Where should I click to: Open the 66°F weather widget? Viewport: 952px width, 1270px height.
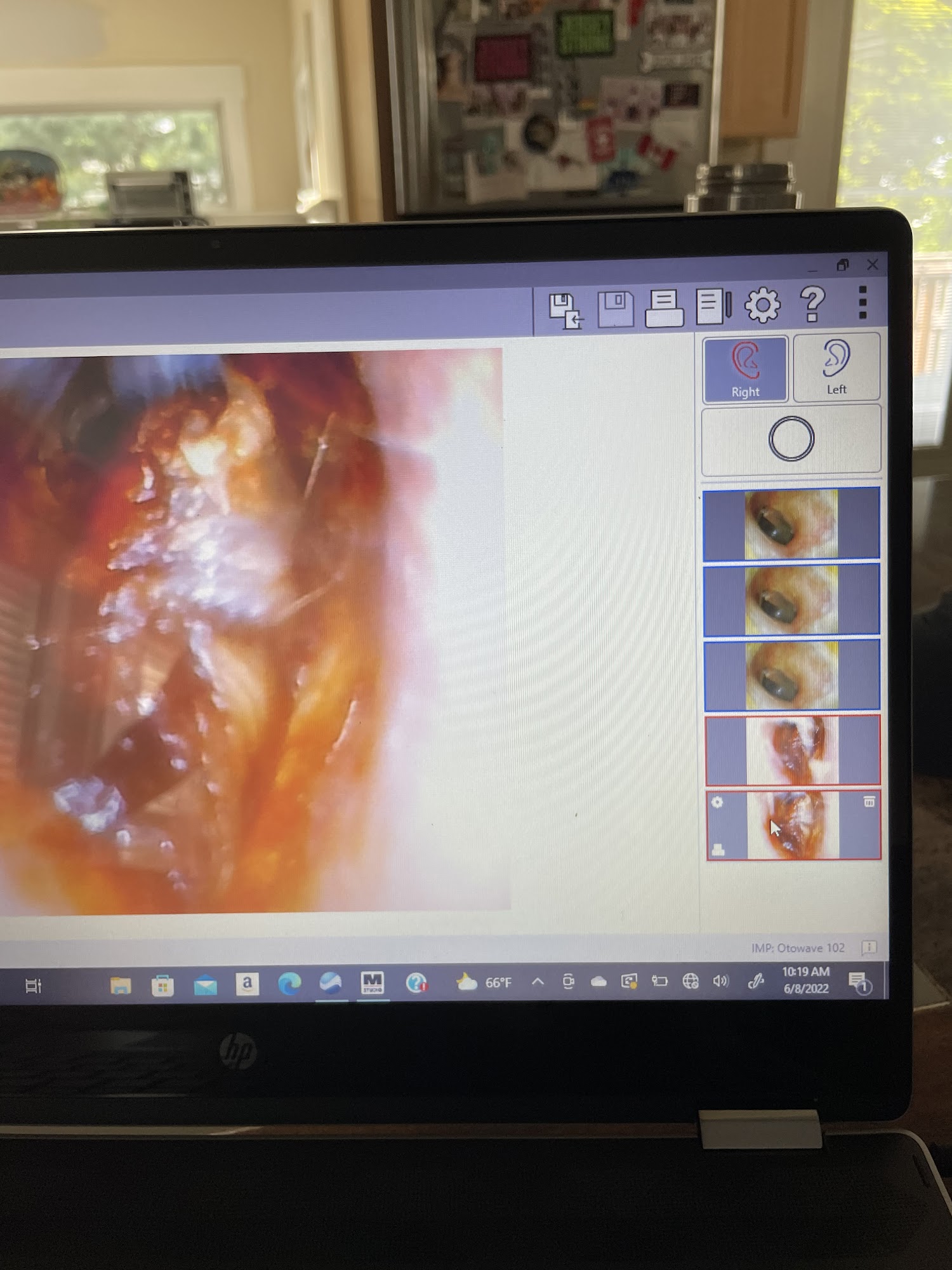[484, 982]
